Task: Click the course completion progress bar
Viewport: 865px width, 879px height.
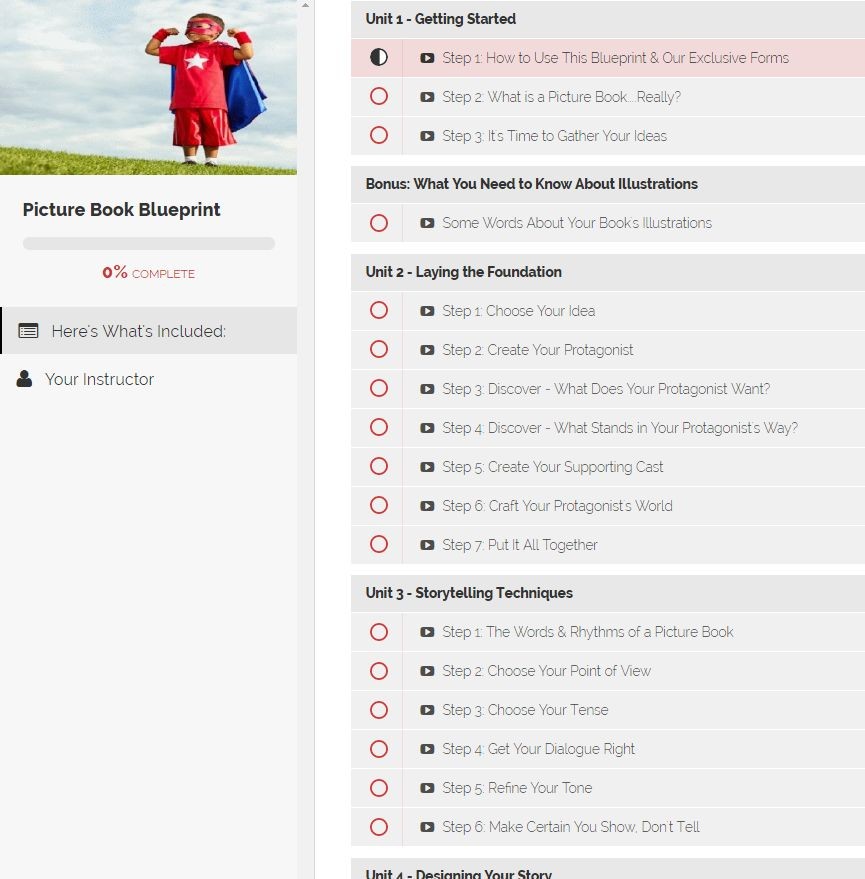Action: tap(149, 243)
